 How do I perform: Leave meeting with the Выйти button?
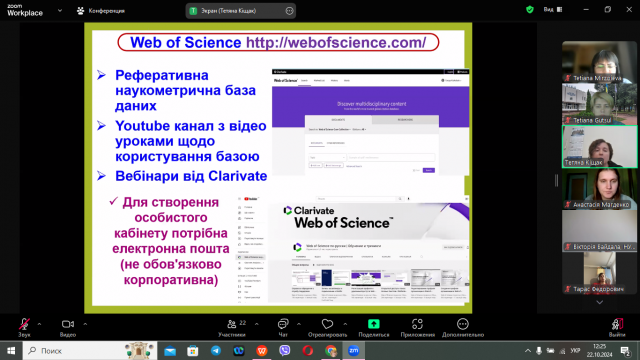[617, 327]
